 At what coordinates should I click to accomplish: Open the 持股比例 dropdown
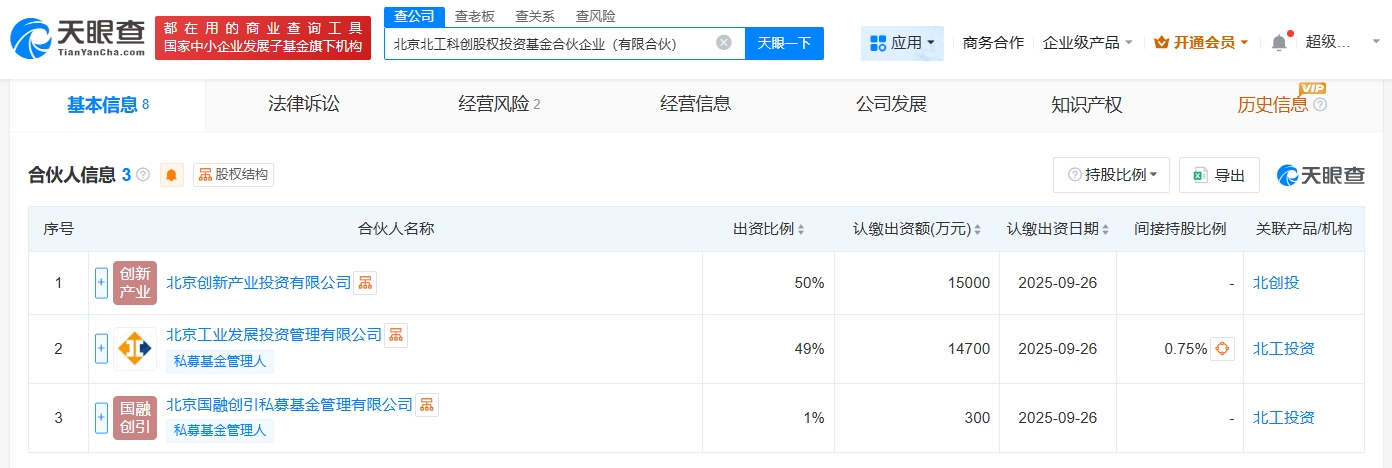1111,175
